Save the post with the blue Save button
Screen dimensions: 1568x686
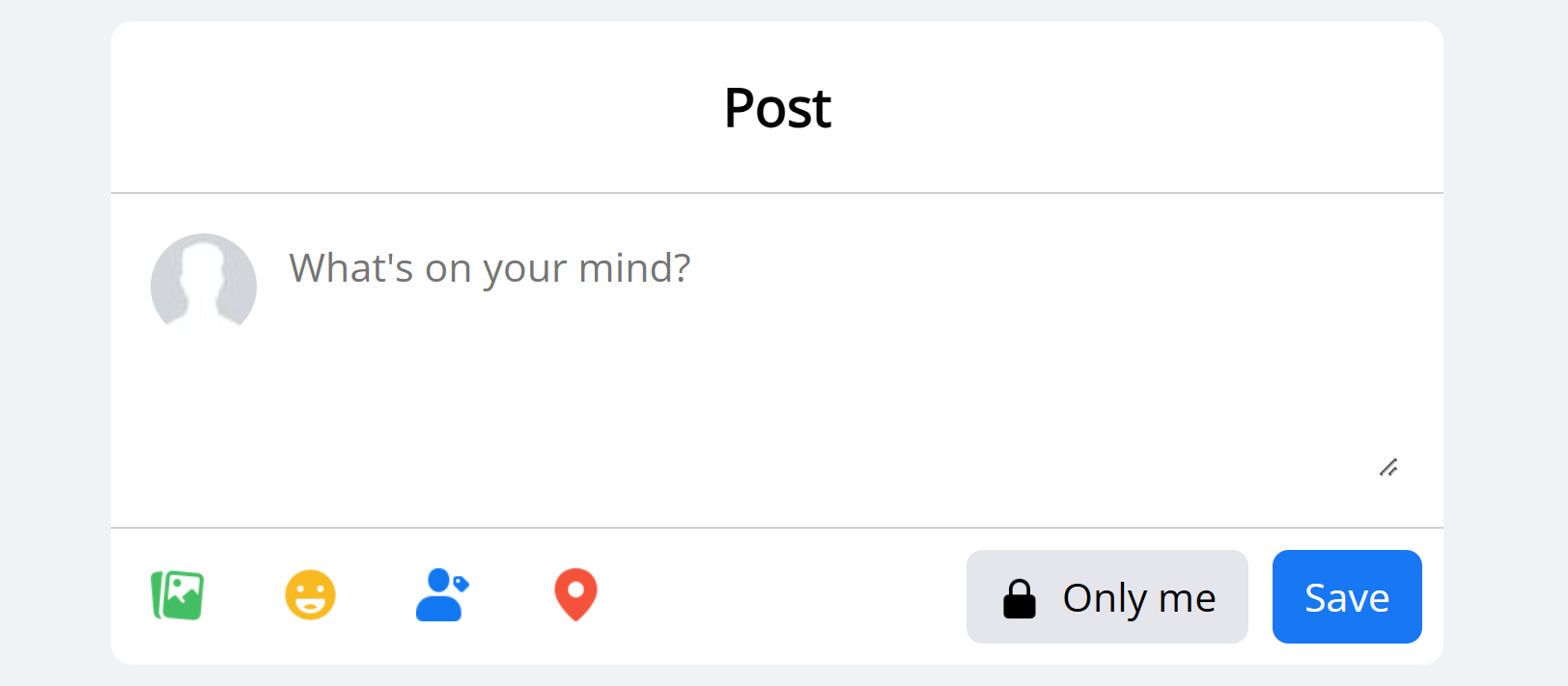coord(1347,596)
